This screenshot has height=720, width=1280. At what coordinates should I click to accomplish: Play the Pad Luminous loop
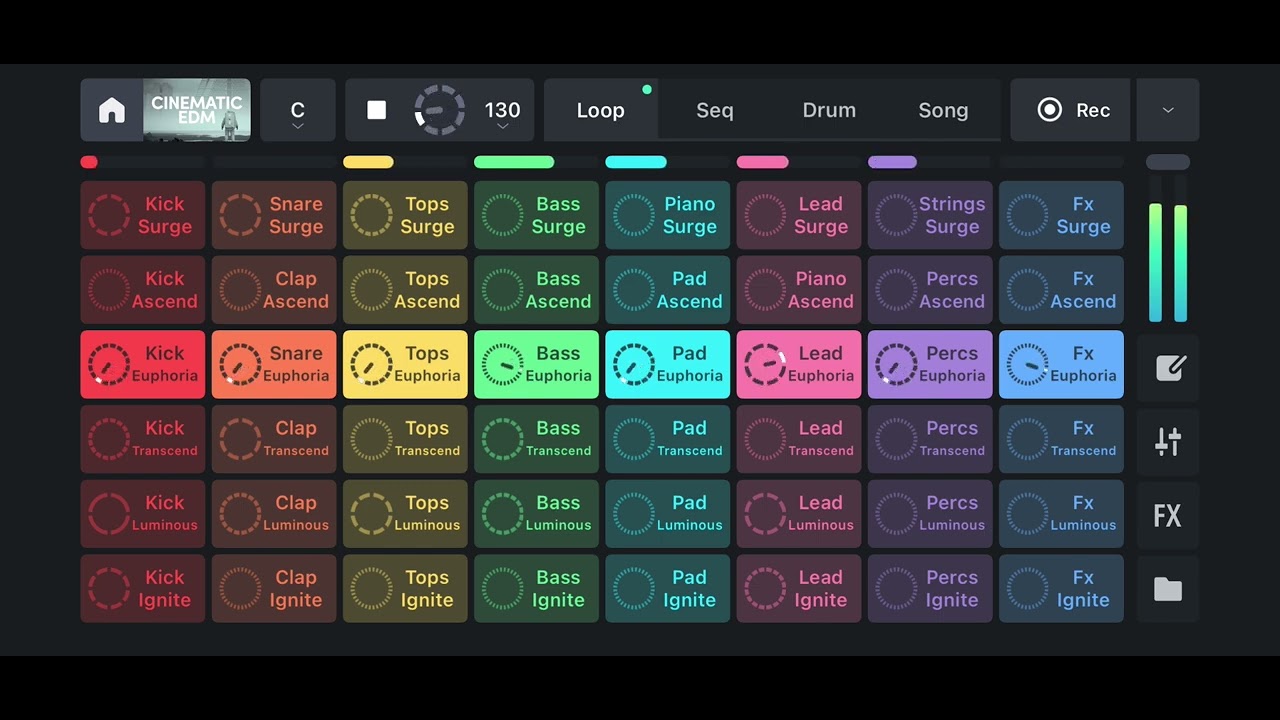pos(667,514)
